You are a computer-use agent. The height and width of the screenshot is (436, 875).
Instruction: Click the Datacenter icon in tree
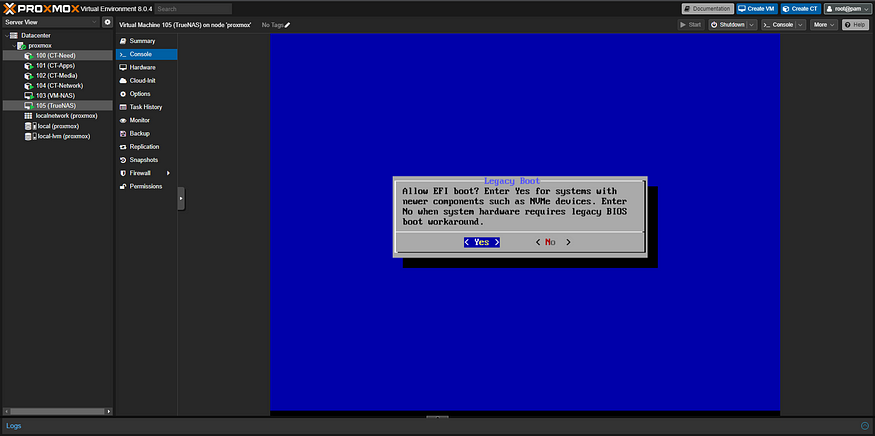15,36
